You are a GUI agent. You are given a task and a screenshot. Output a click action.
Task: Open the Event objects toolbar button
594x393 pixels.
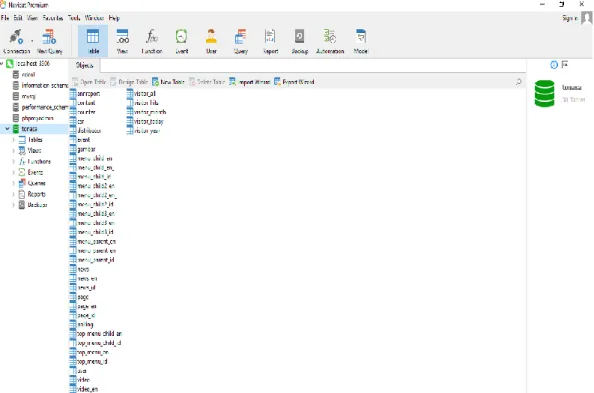click(181, 41)
